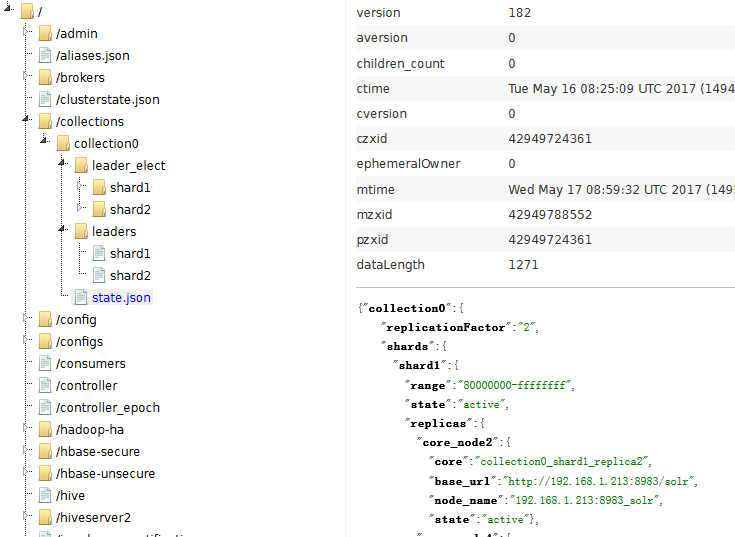
Task: Click the mzxid value 42949788552
Action: click(550, 215)
